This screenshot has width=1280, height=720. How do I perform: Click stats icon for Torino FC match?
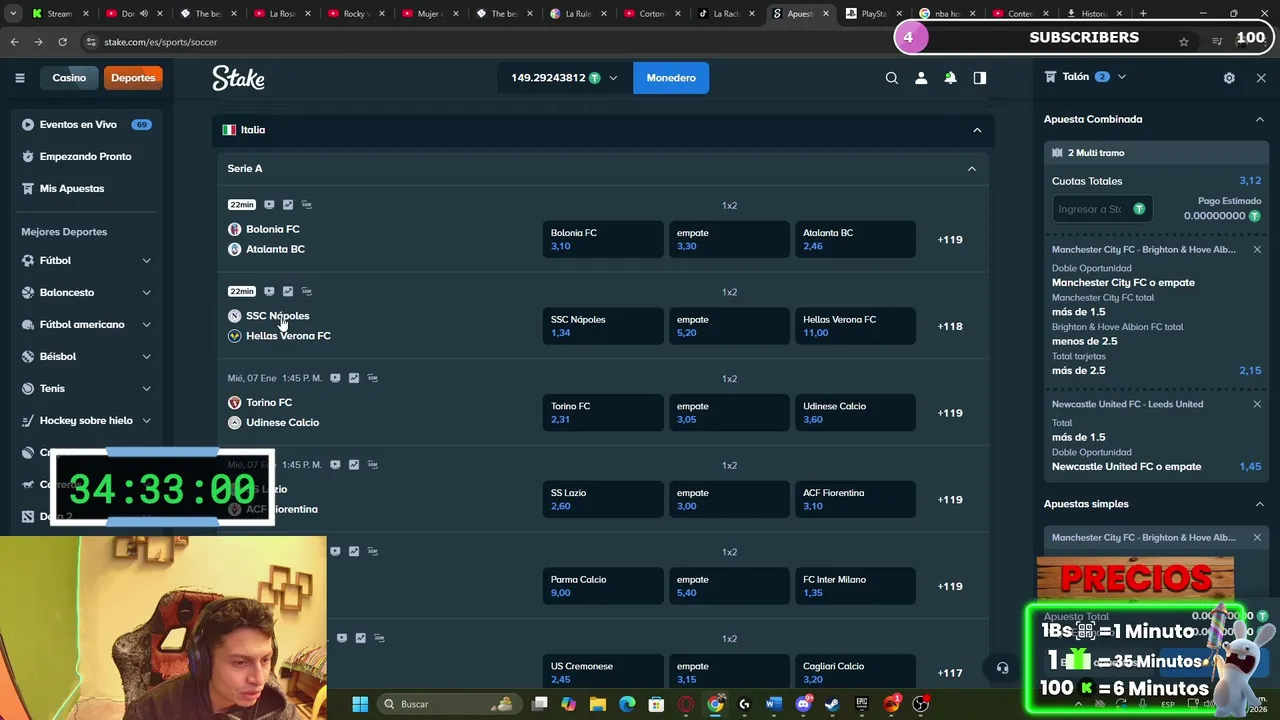[x=354, y=379]
